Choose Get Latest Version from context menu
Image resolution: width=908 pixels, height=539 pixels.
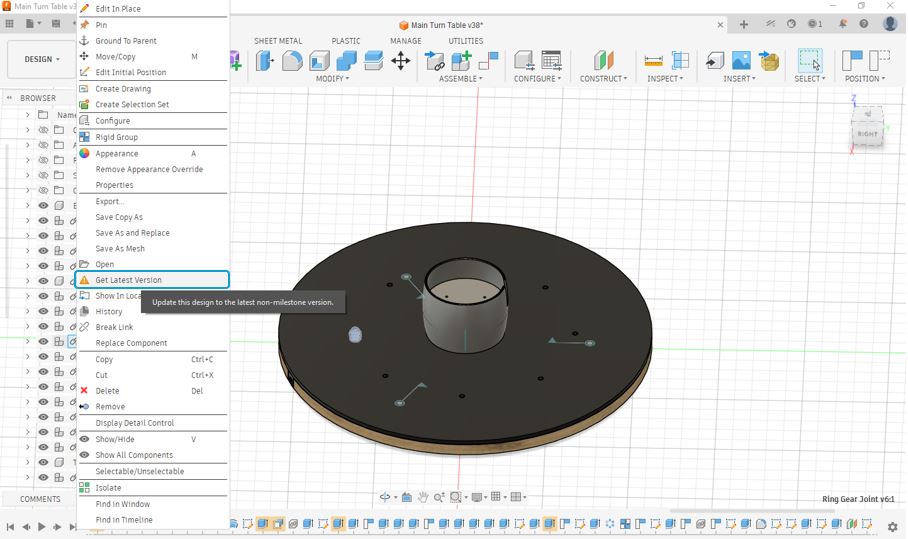click(x=128, y=280)
